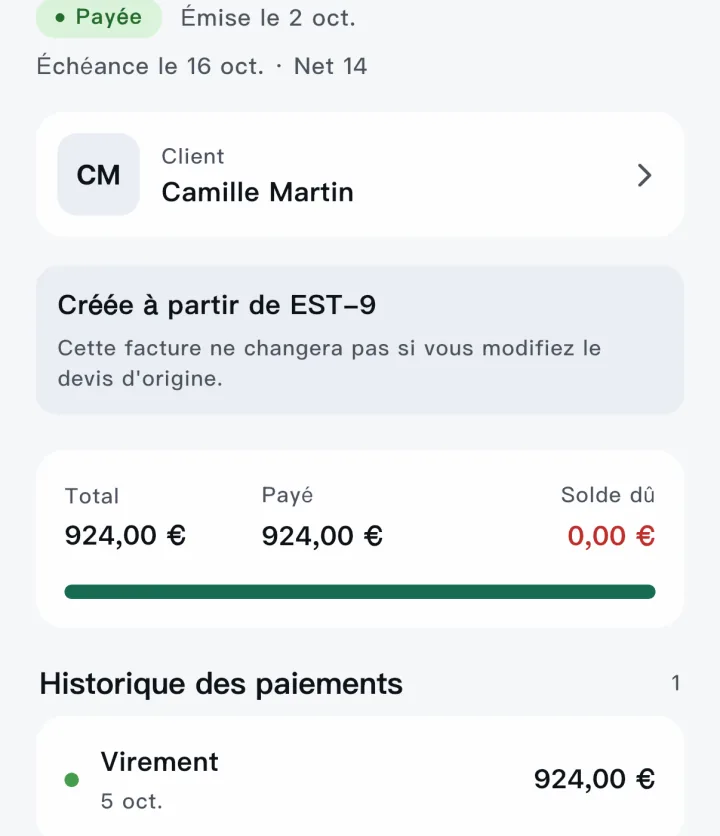The image size is (720, 836).
Task: Click the Net 14 payment terms
Action: [331, 67]
